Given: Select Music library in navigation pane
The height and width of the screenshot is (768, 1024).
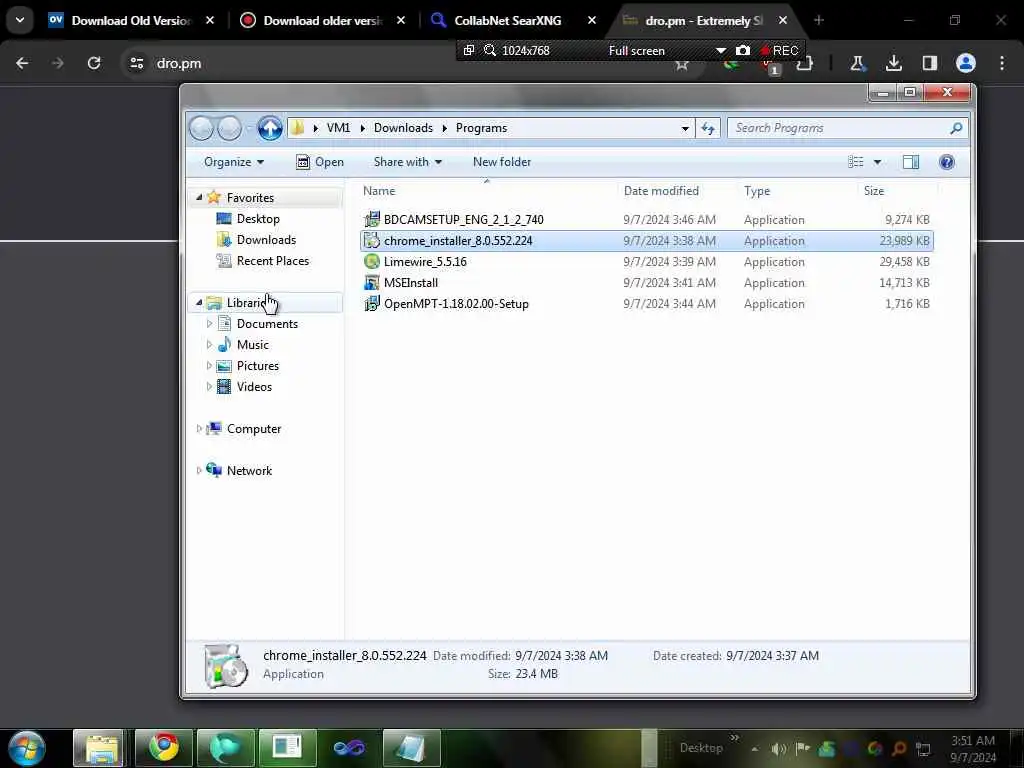Looking at the screenshot, I should tap(252, 345).
